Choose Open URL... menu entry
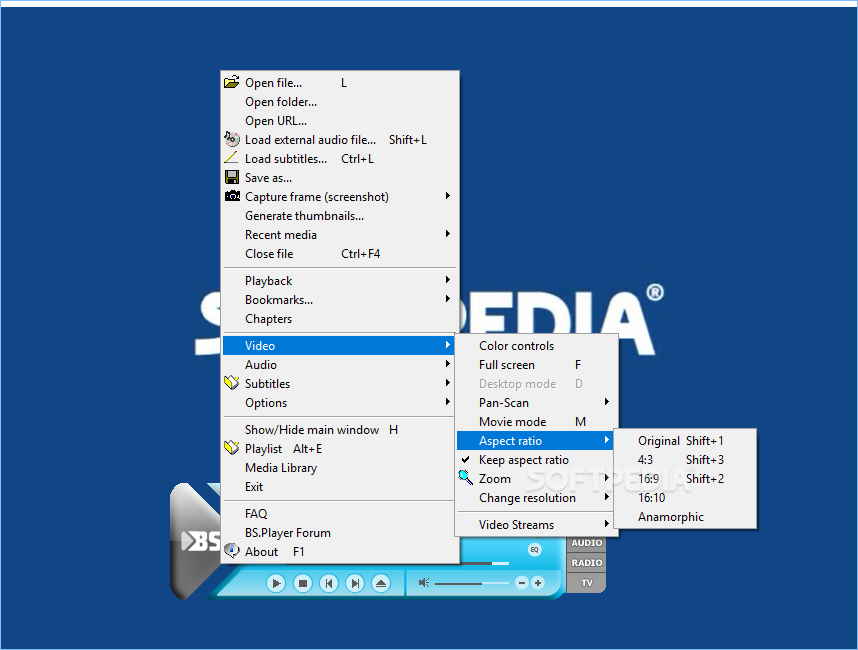This screenshot has width=858, height=650. coord(339,121)
